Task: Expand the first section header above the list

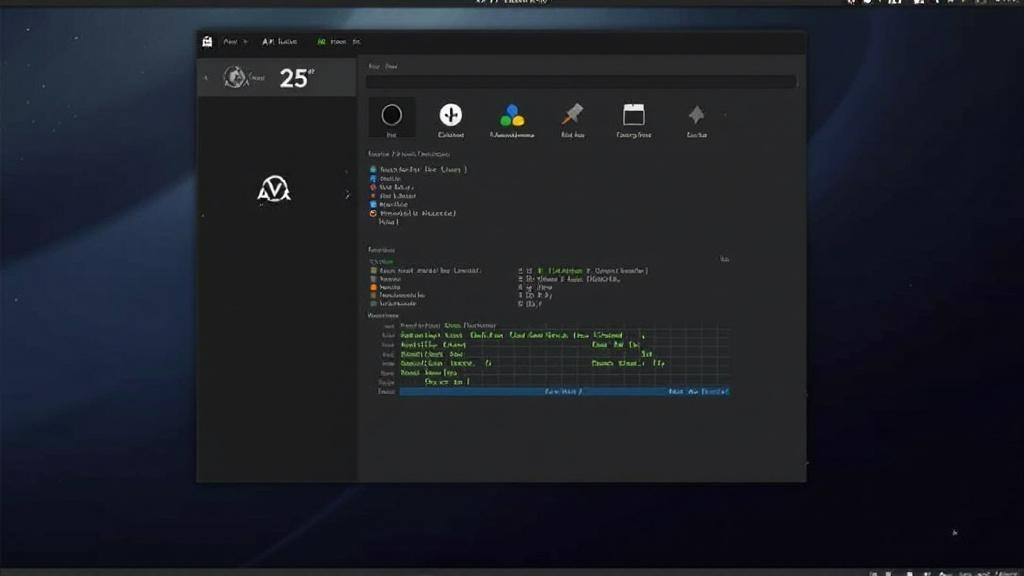Action: 410,152
